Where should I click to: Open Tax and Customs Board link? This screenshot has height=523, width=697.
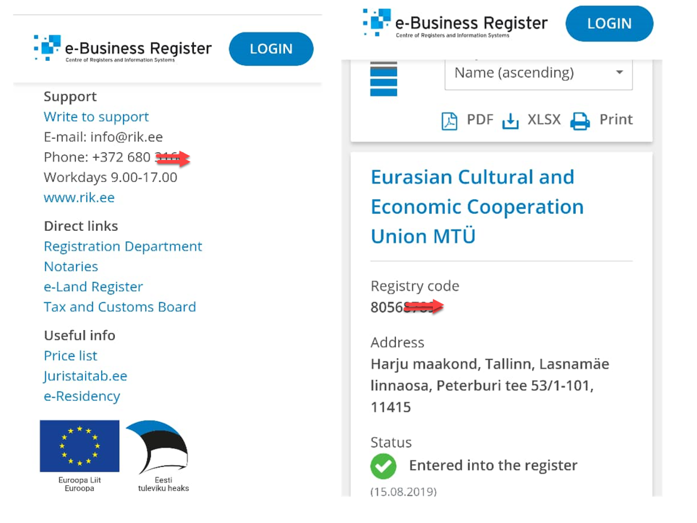[x=120, y=307]
